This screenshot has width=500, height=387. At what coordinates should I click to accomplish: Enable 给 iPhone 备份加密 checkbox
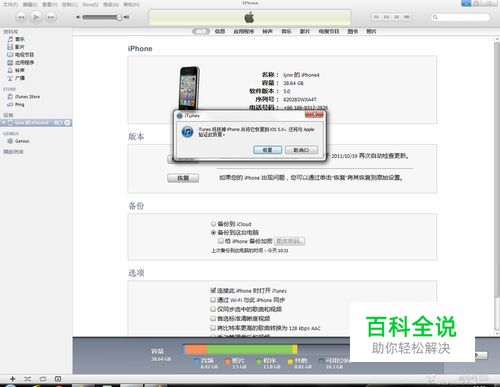[221, 241]
